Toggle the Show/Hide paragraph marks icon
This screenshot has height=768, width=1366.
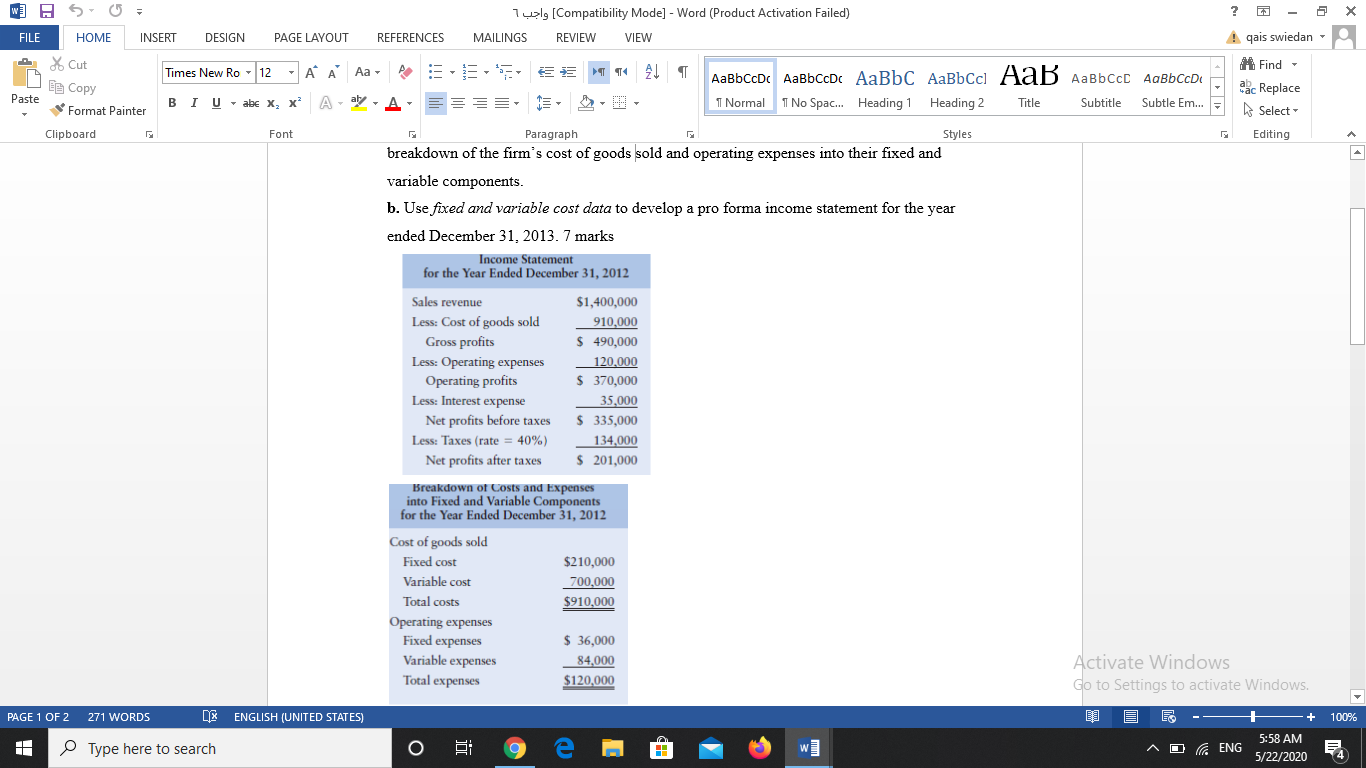coord(683,72)
